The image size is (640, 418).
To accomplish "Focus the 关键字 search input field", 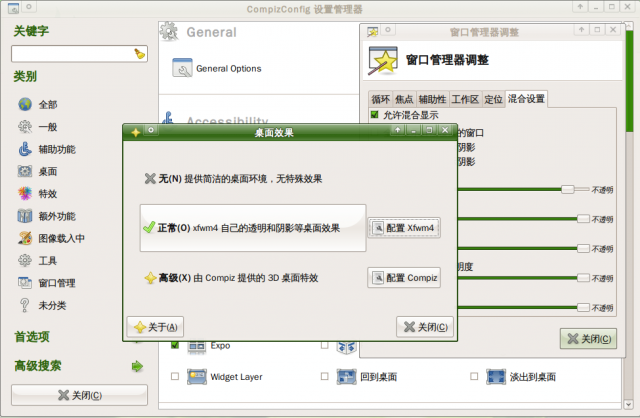I will [79, 53].
